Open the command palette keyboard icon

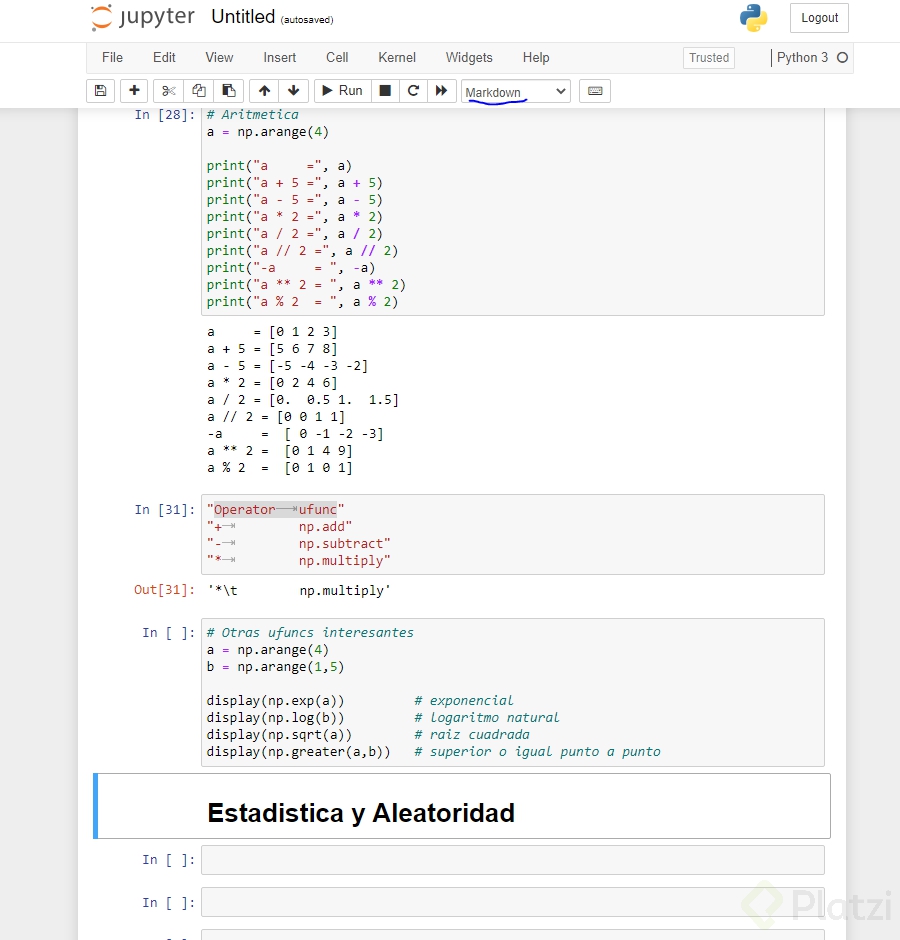coord(594,90)
